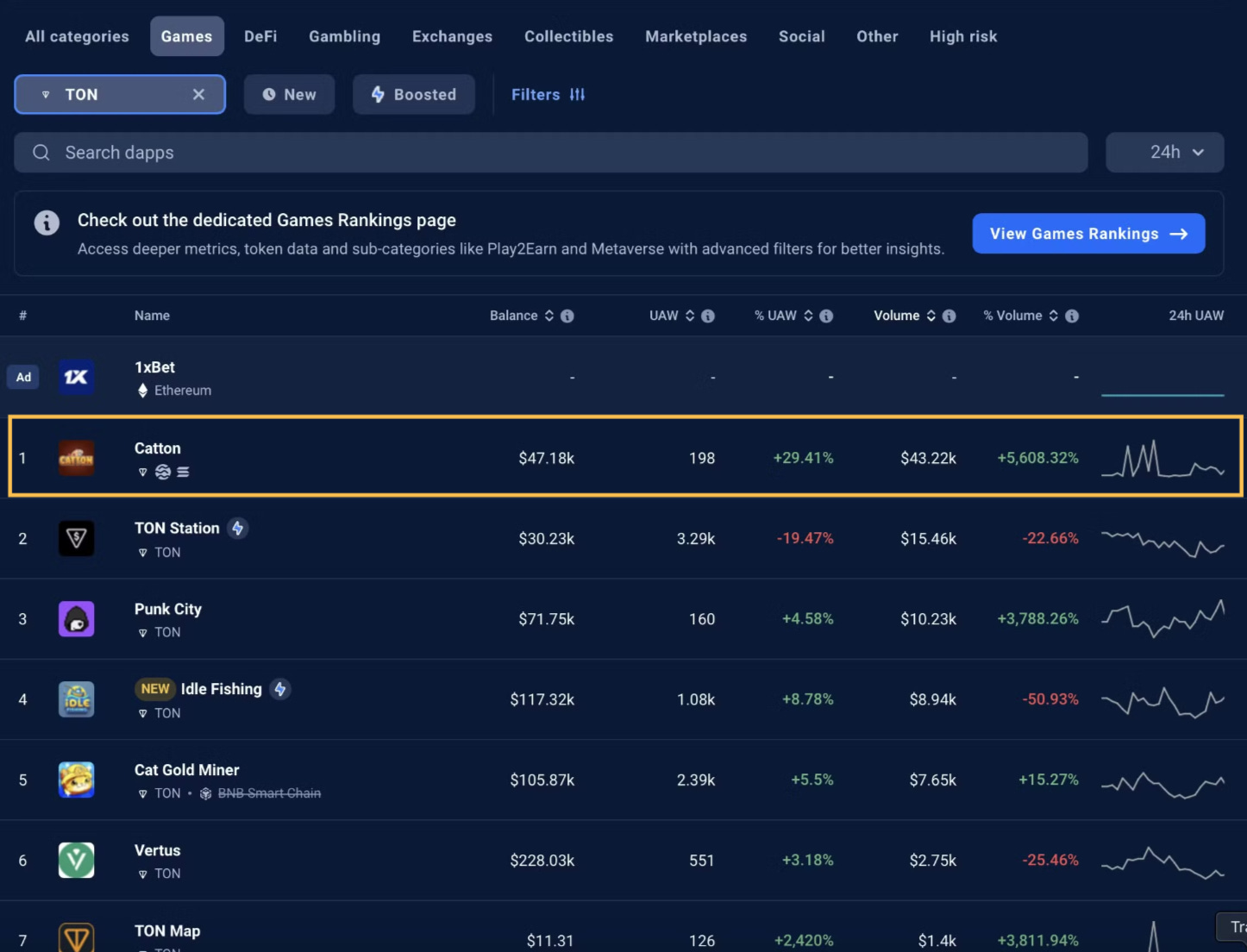The image size is (1247, 952).
Task: Open the Vertus name link
Action: point(158,850)
